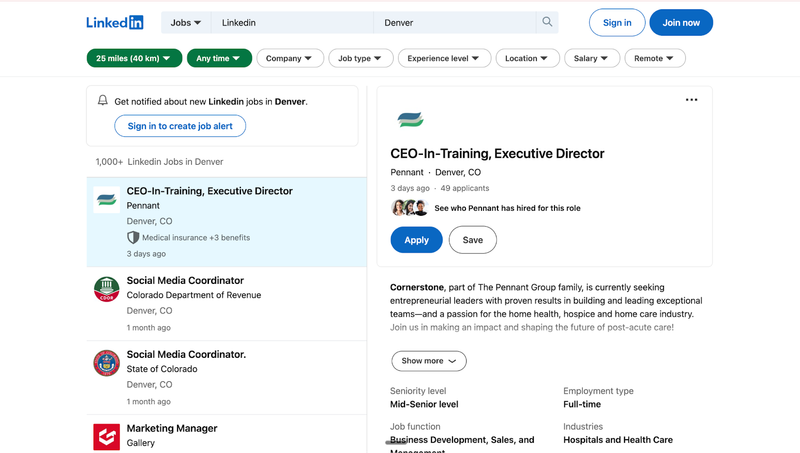Click the State of Colorado logo
Viewport: 800px width, 453px height.
106,363
